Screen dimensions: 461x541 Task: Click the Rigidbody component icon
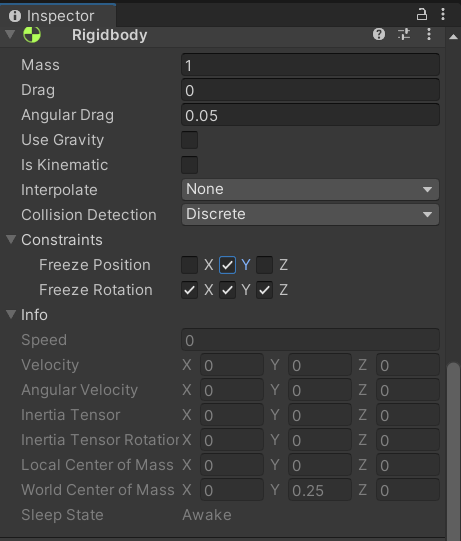coord(32,35)
